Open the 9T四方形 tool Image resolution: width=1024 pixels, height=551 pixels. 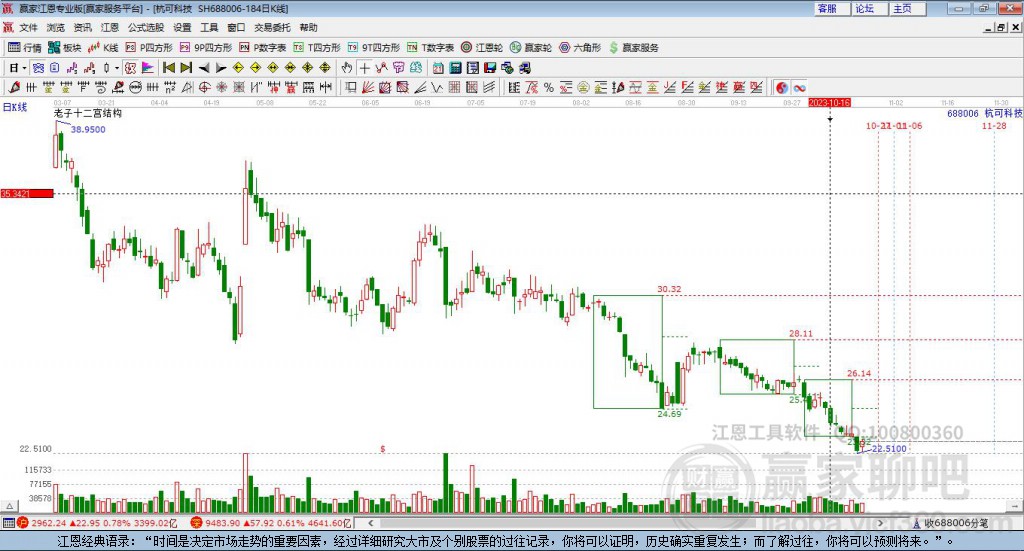374,48
